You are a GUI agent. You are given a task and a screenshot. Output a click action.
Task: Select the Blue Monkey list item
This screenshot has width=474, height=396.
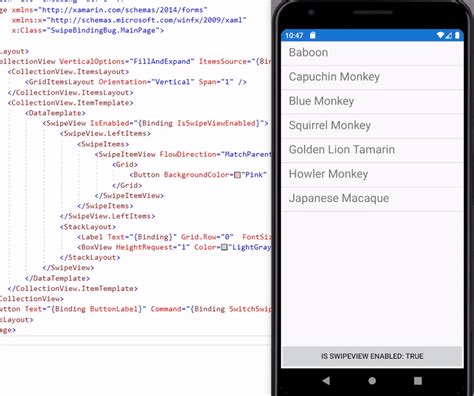coord(372,101)
